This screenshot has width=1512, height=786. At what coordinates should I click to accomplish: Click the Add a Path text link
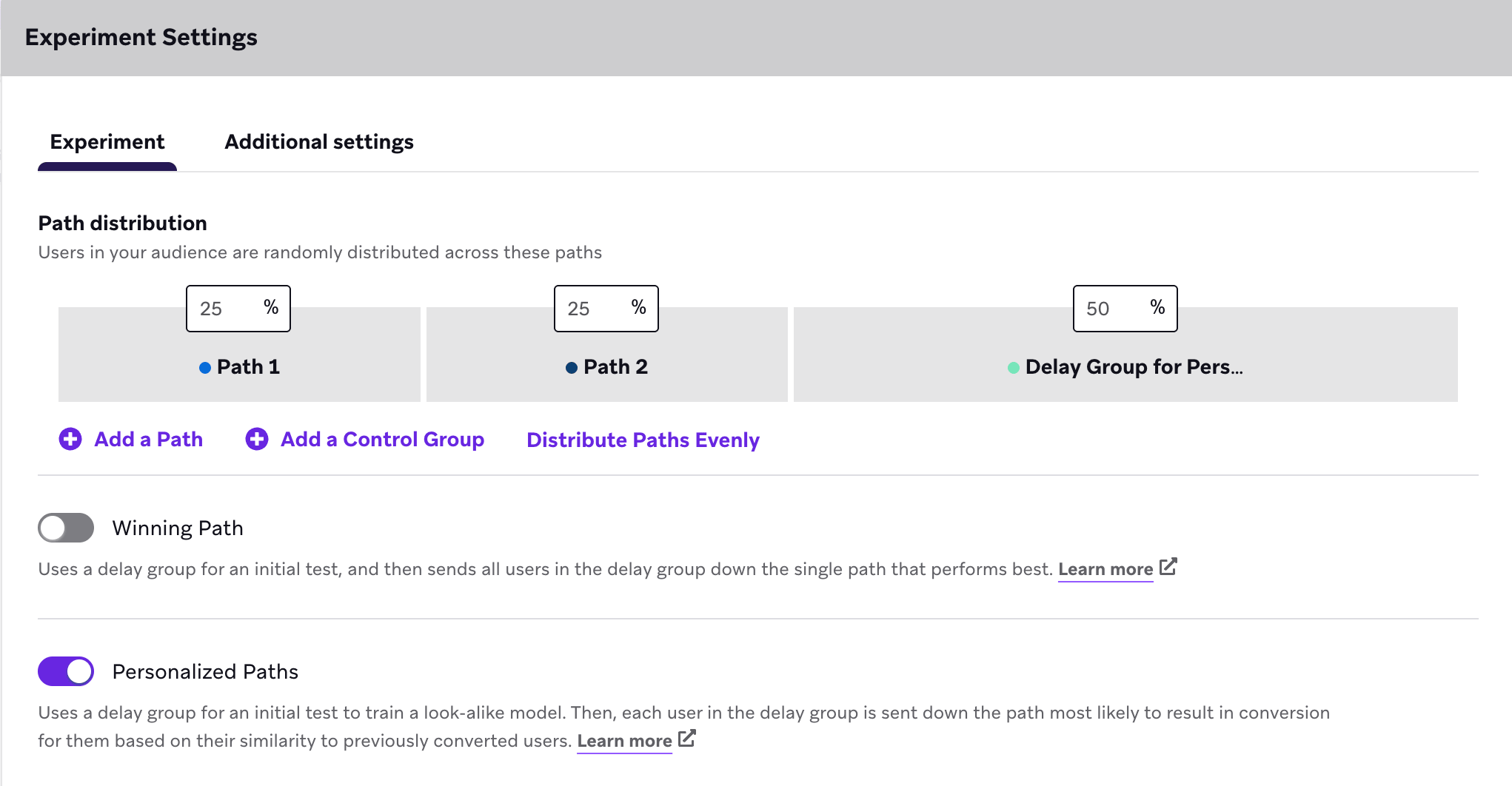pyautogui.click(x=149, y=439)
